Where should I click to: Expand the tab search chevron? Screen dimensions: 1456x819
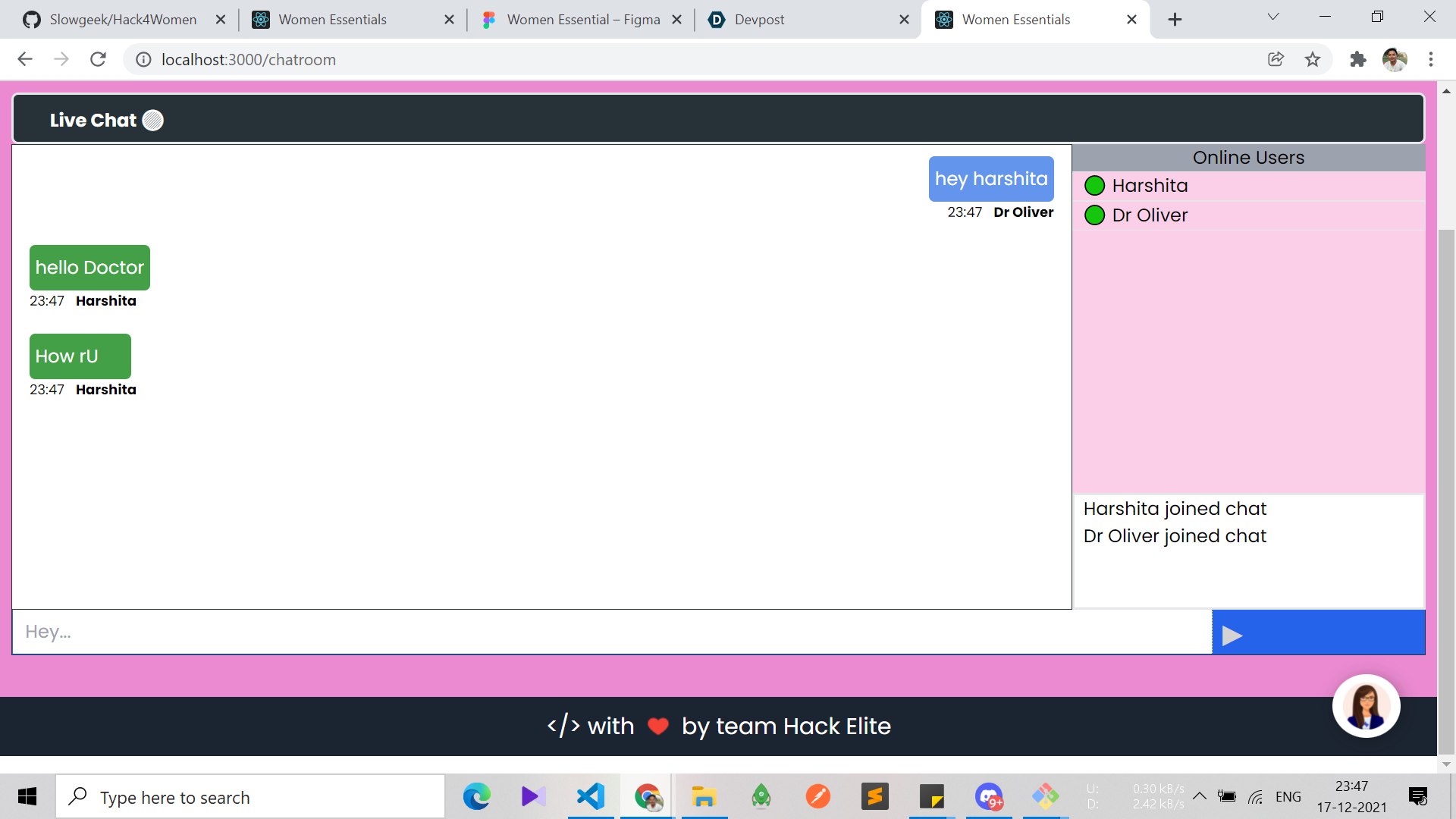[x=1273, y=17]
